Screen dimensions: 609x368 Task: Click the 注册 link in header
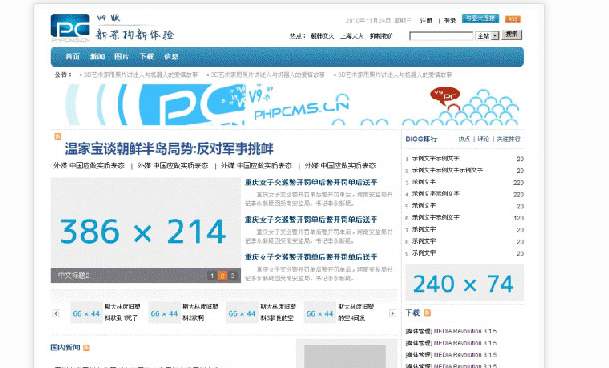pyautogui.click(x=426, y=20)
